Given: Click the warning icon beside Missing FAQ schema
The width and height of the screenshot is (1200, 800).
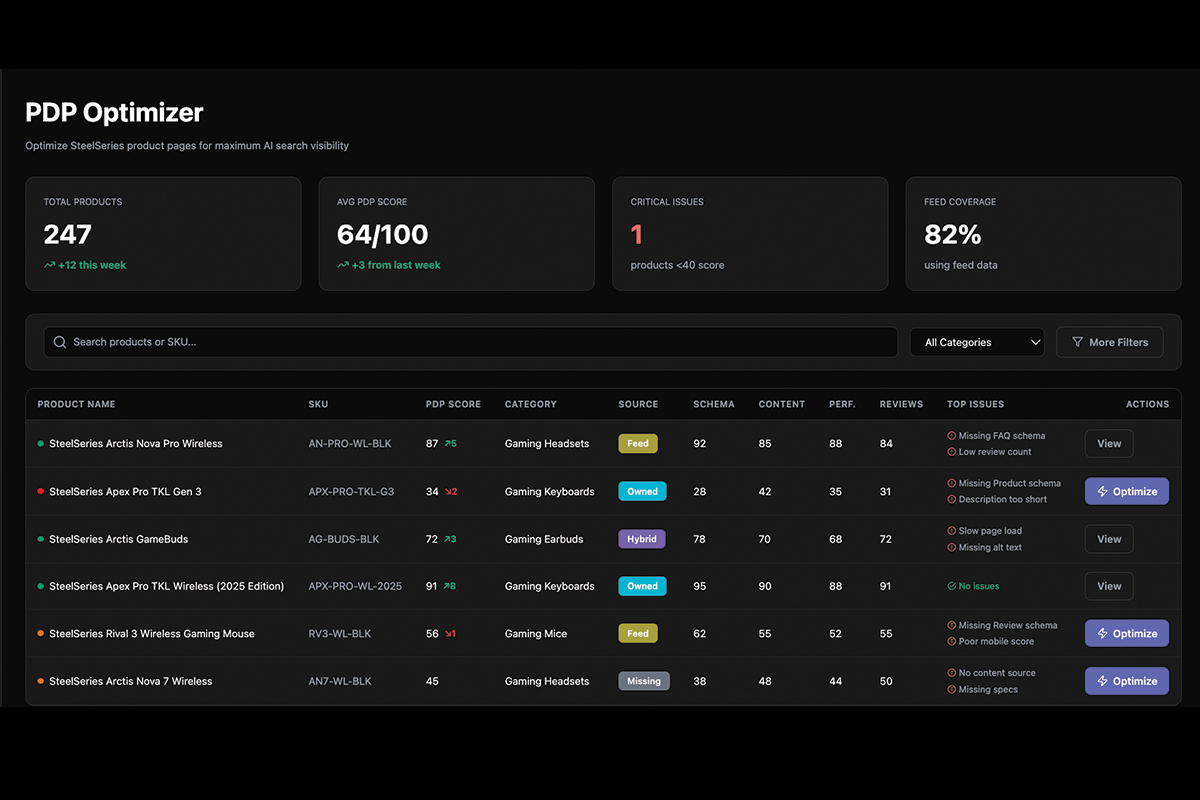Looking at the screenshot, I should [951, 436].
